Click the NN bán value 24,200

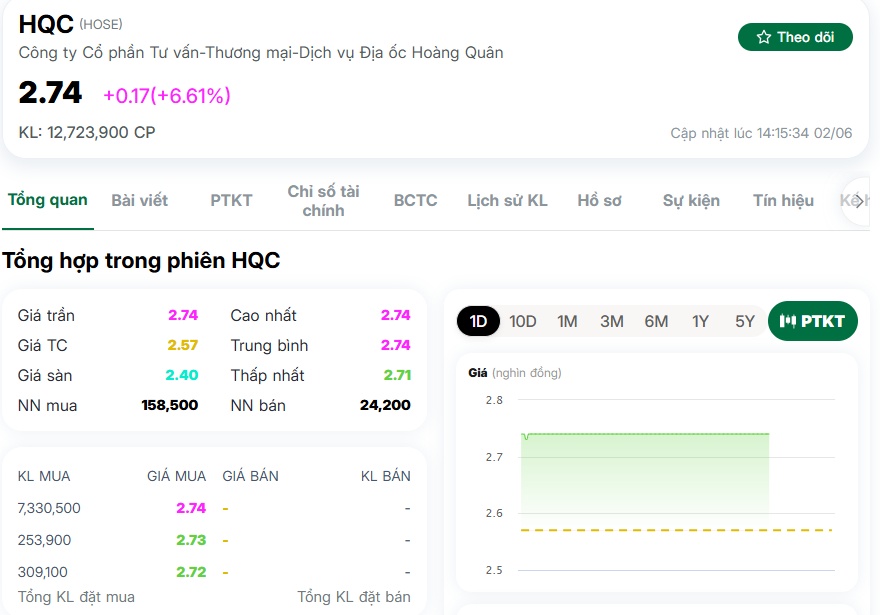[385, 405]
